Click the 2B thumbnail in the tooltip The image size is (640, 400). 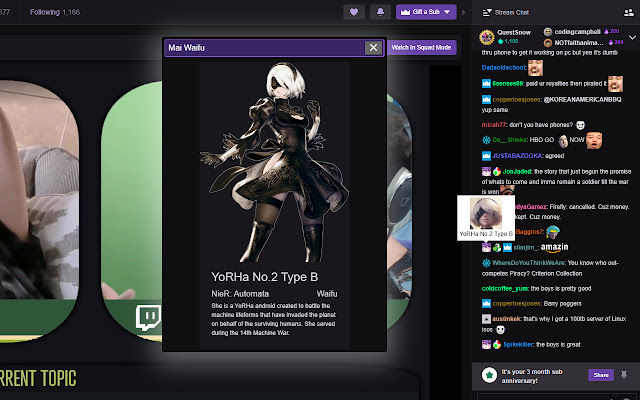[486, 213]
